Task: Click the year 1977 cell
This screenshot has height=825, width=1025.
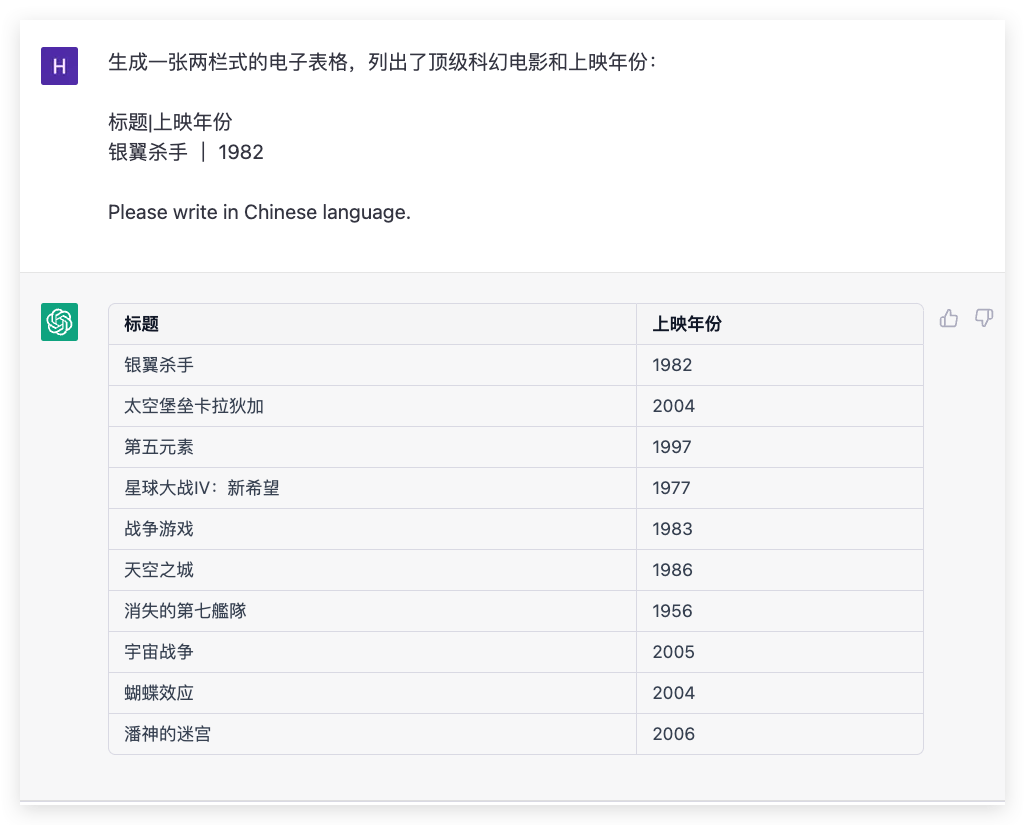Action: 780,488
